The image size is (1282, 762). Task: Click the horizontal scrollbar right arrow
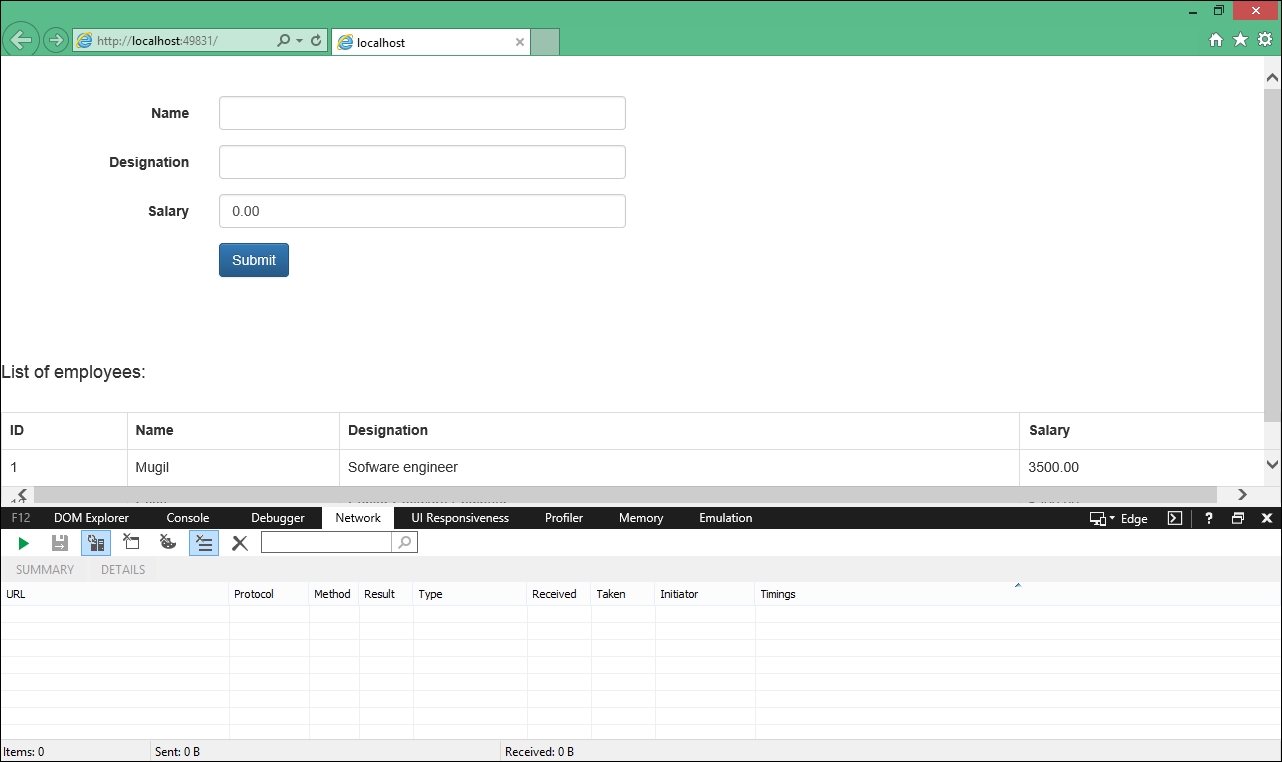tap(1243, 495)
